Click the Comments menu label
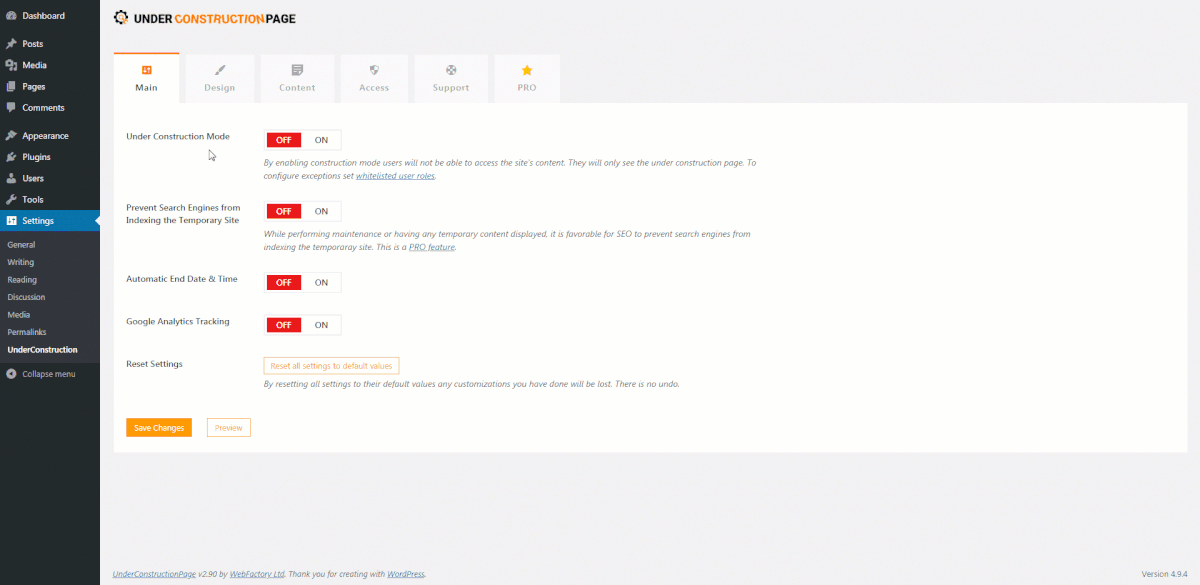Screen dimensions: 1200x585 click(44, 108)
